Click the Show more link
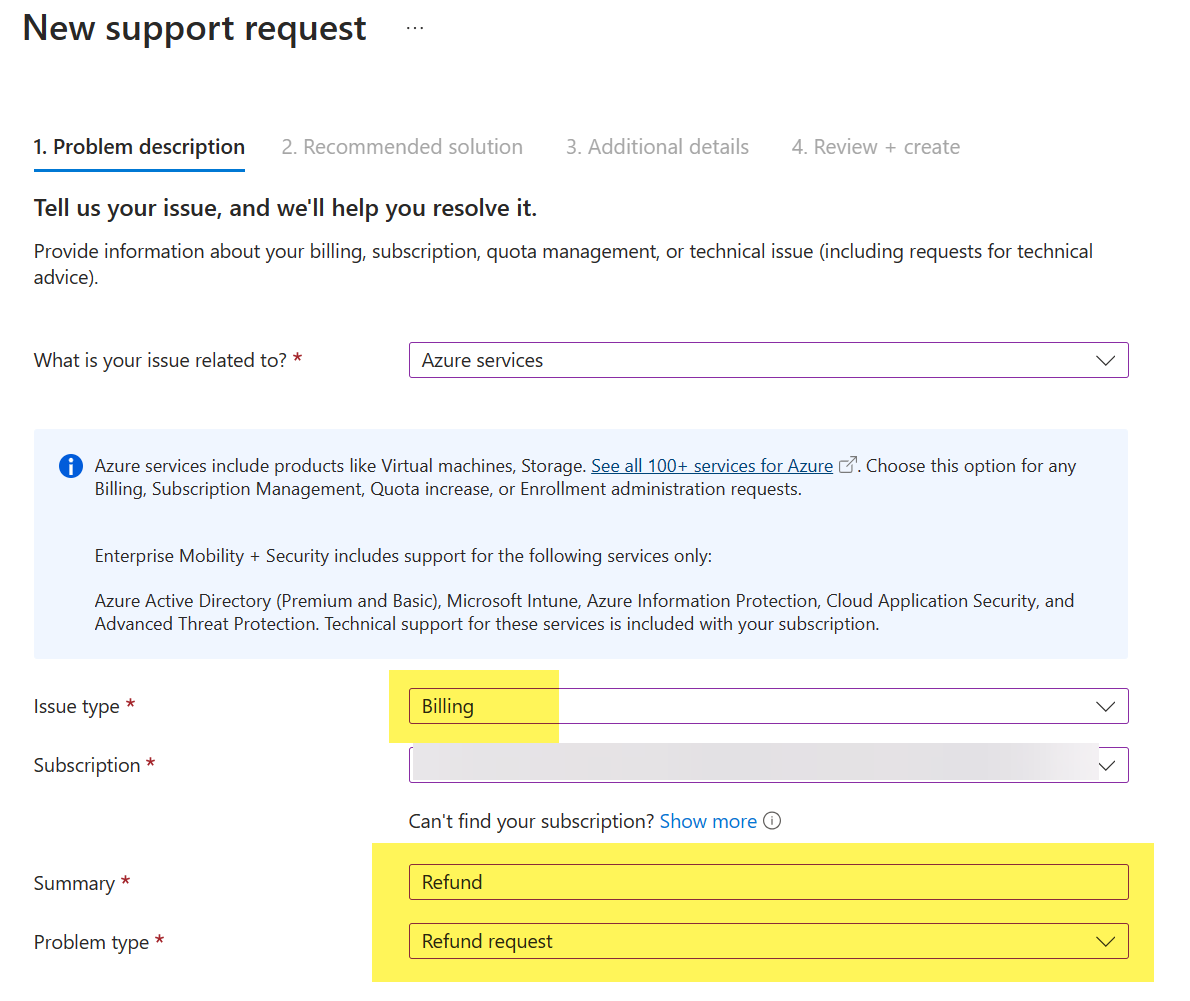The width and height of the screenshot is (1190, 1001). pos(708,821)
